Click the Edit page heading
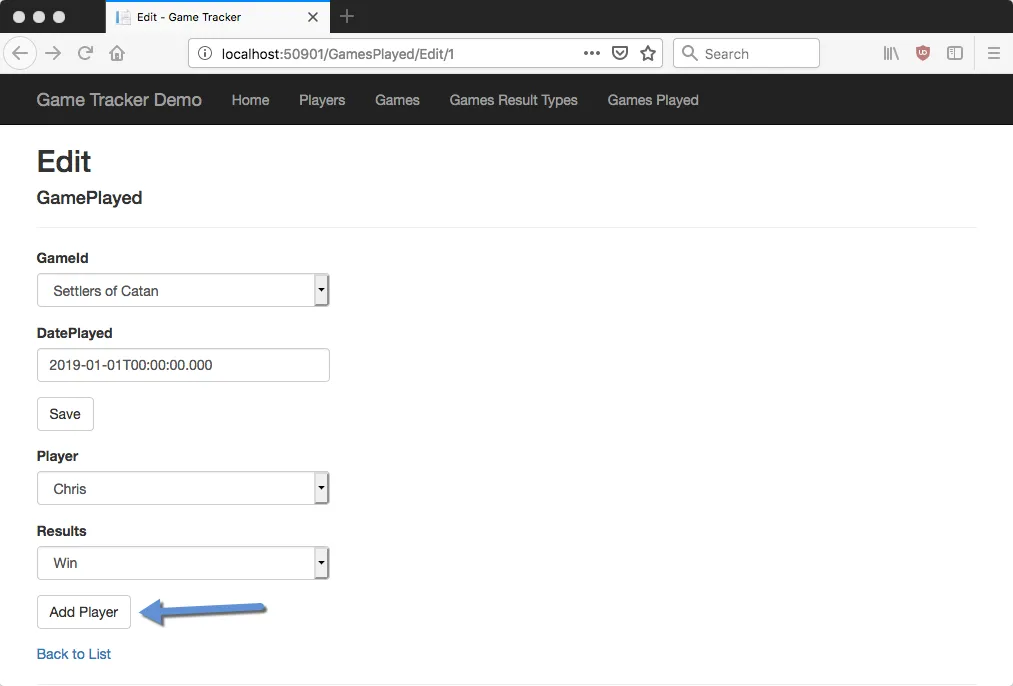Viewport: 1013px width, 686px height. click(x=64, y=161)
